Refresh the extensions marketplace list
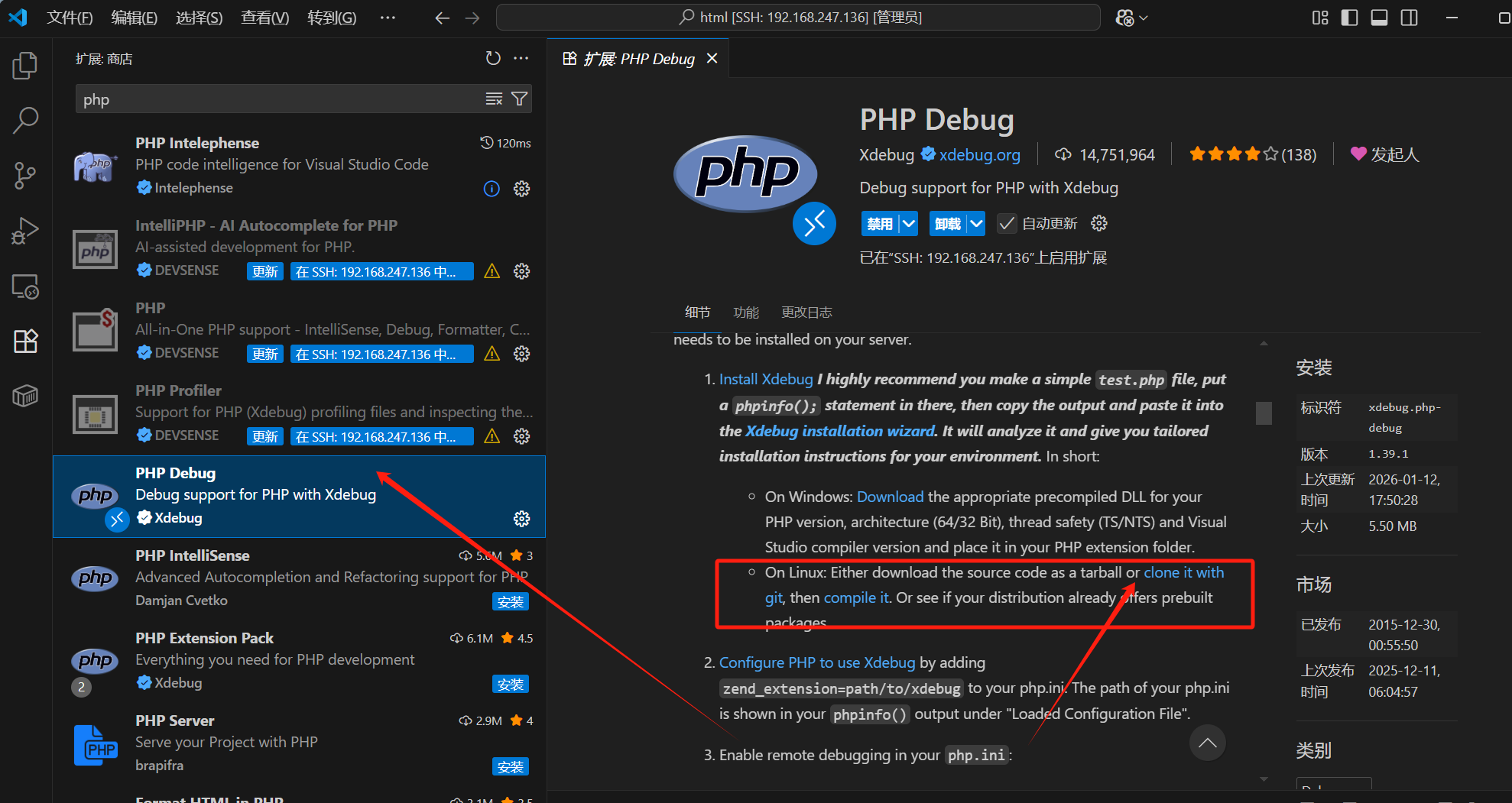This screenshot has width=1512, height=803. [x=493, y=58]
